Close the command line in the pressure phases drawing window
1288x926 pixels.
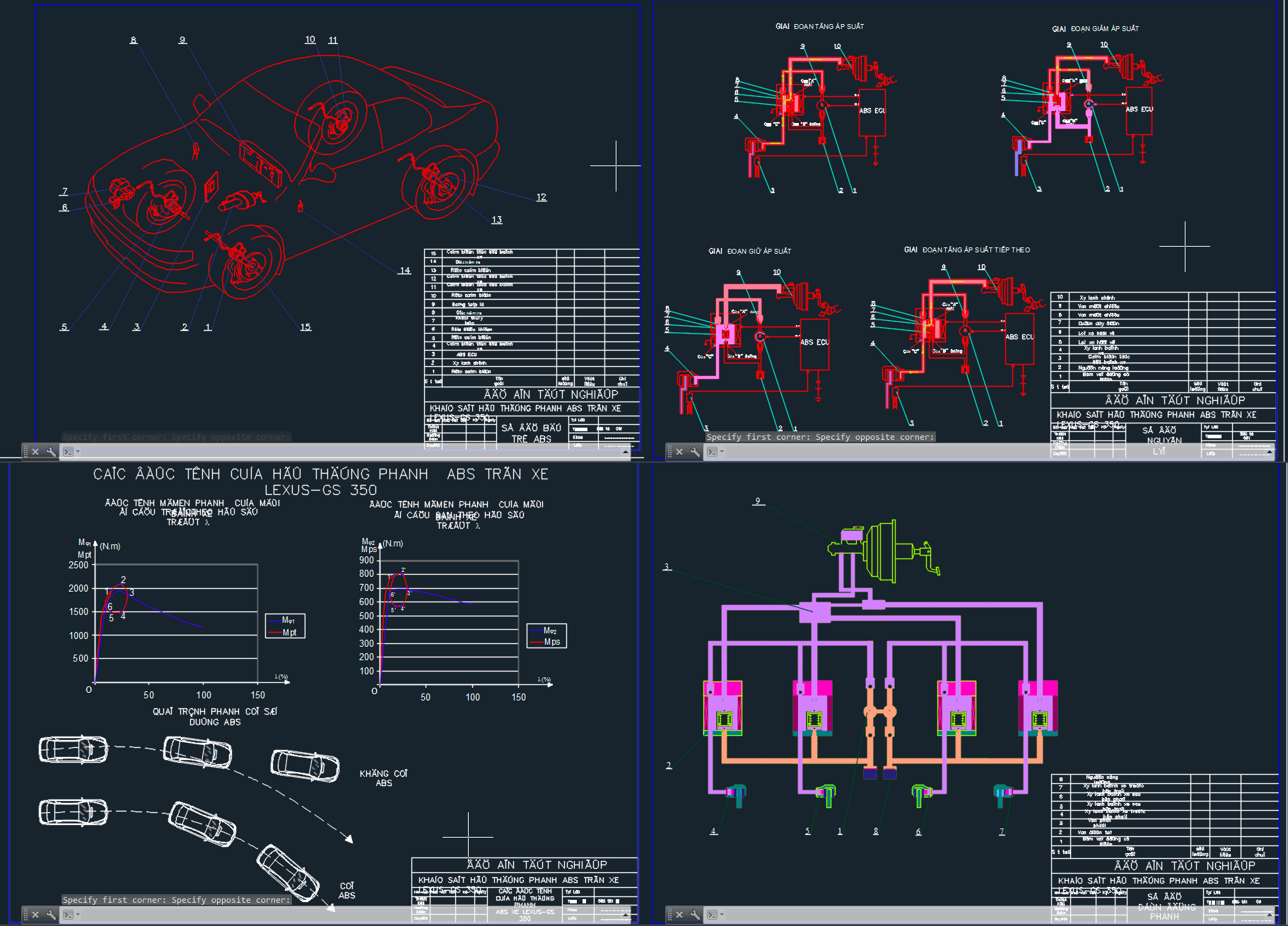tap(679, 452)
